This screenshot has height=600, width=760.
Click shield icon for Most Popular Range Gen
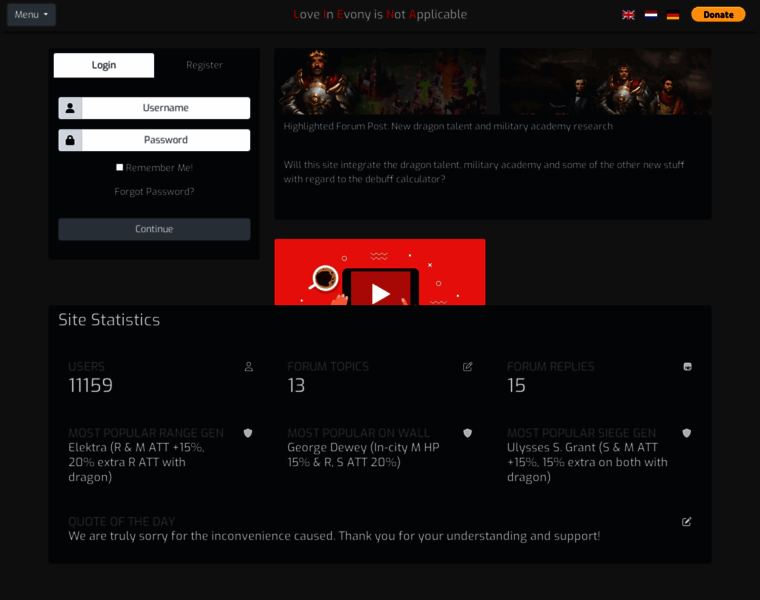[x=248, y=433]
